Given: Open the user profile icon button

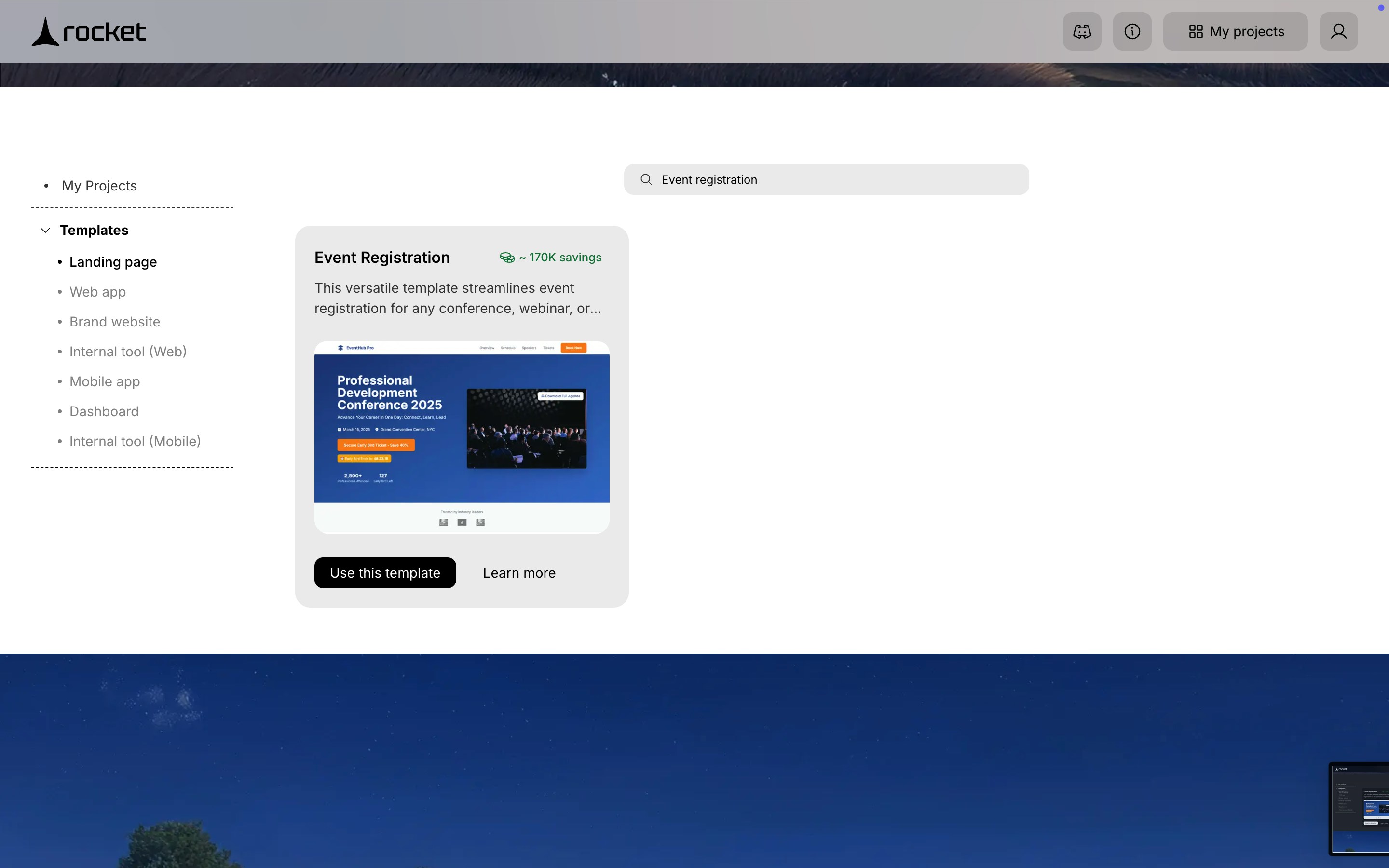Looking at the screenshot, I should 1338,31.
